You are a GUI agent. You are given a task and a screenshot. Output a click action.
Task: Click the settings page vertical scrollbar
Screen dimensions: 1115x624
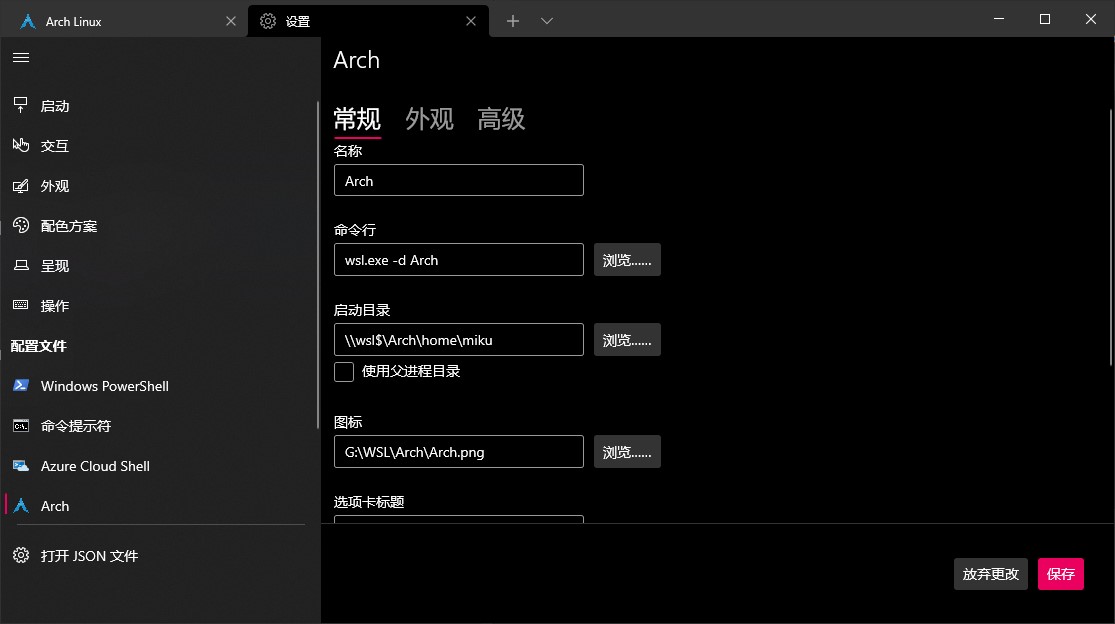[x=1111, y=237]
